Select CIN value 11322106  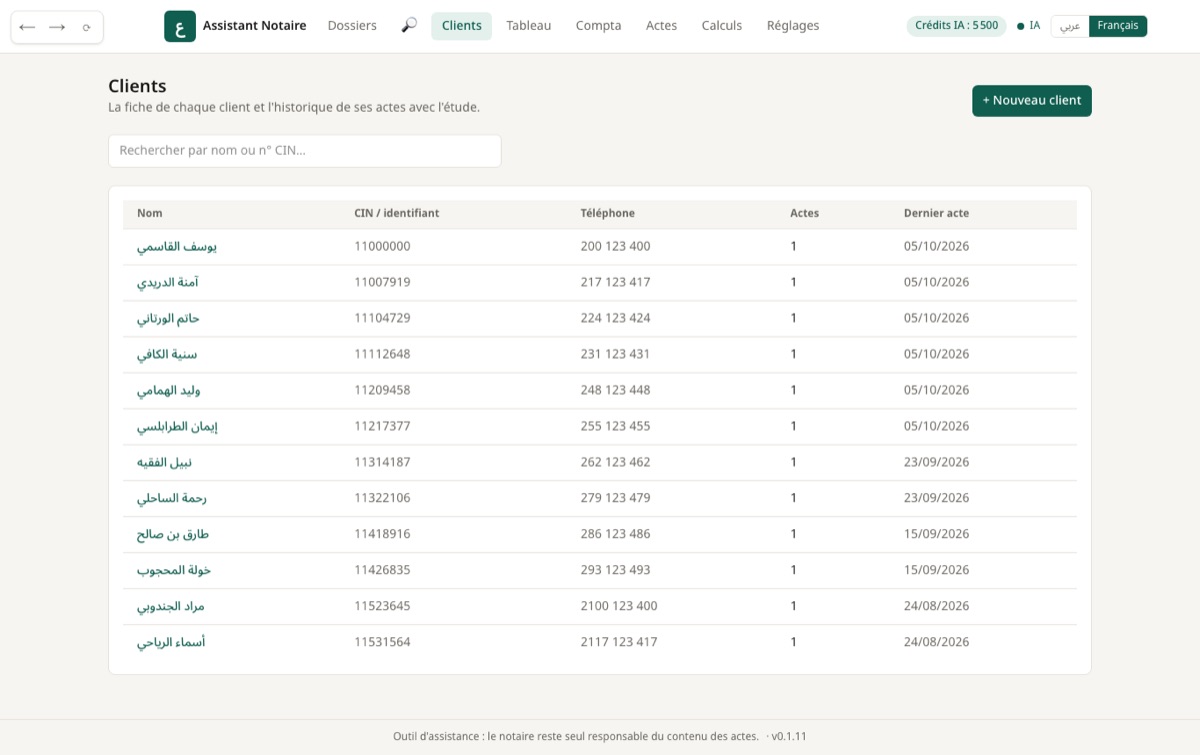(382, 498)
